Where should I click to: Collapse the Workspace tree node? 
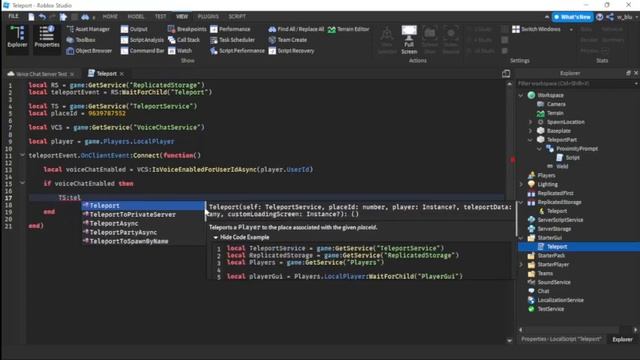coord(521,95)
